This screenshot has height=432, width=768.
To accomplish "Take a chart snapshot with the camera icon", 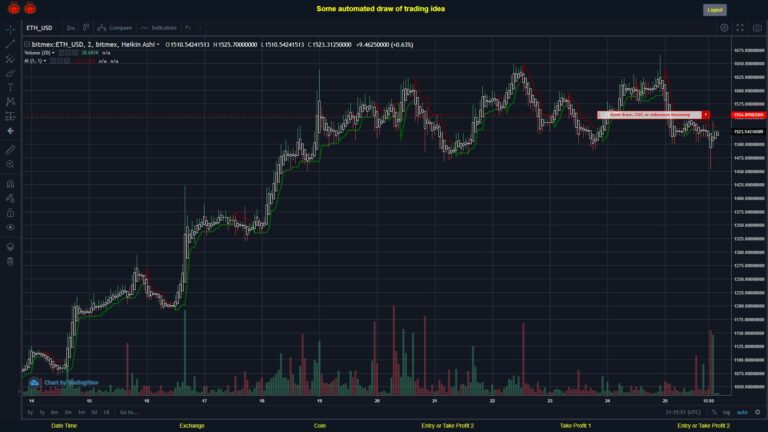I will coord(757,28).
